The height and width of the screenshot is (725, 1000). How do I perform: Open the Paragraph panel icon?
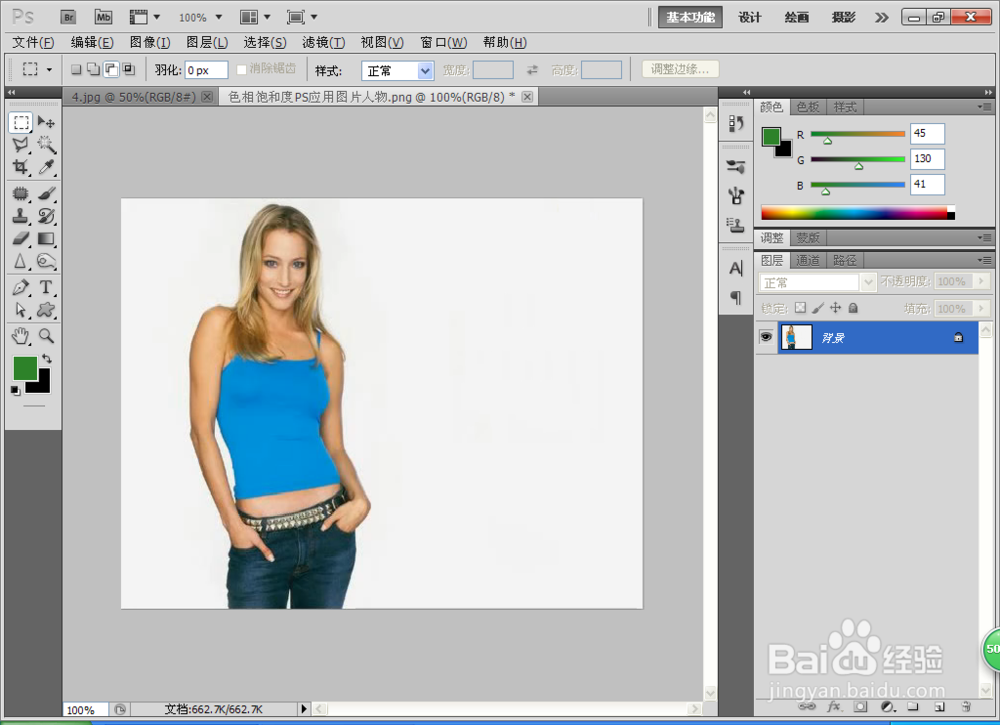tap(736, 297)
